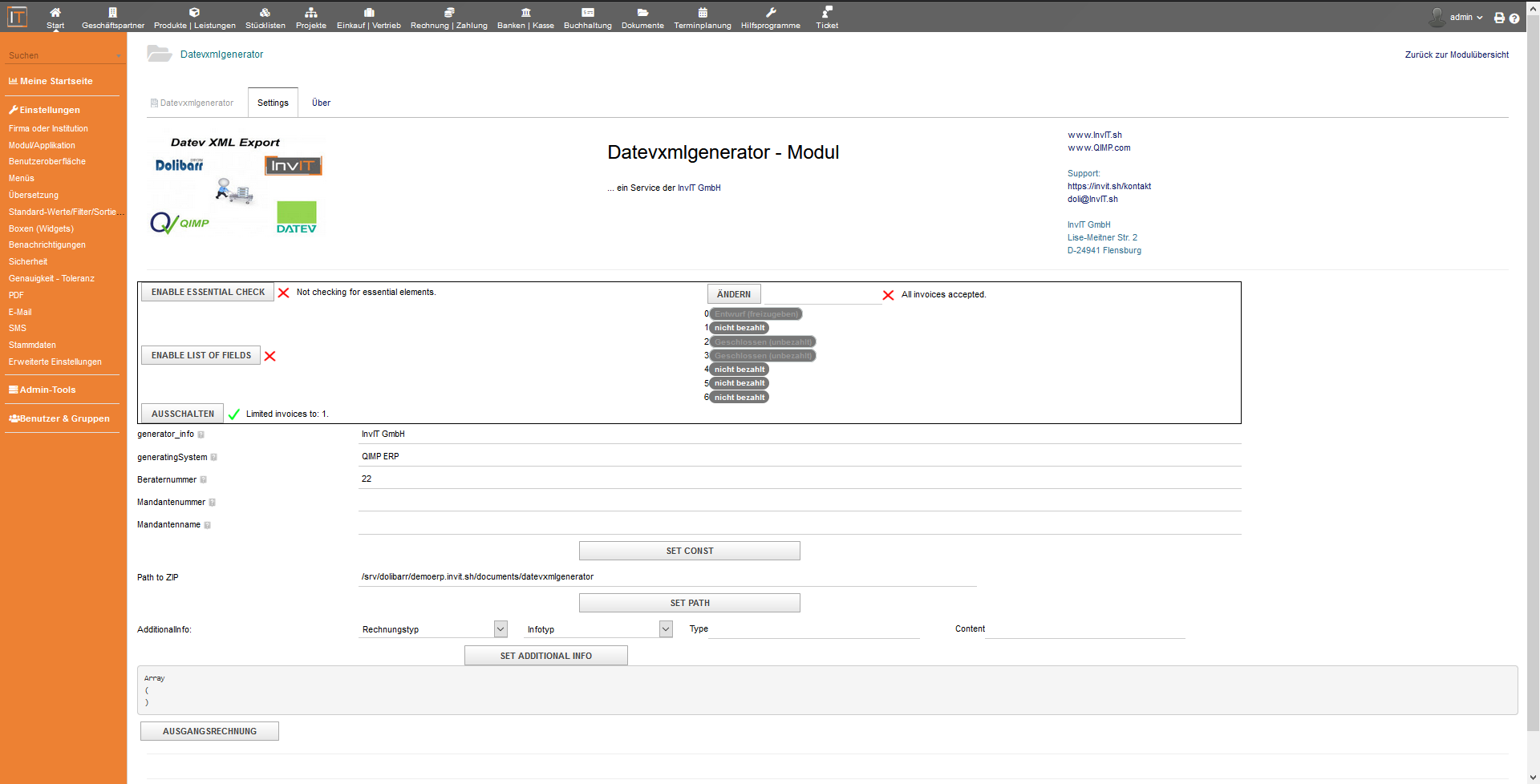The width and height of the screenshot is (1540, 784).
Task: Open Banken | Kasse icon
Action: coord(525,13)
